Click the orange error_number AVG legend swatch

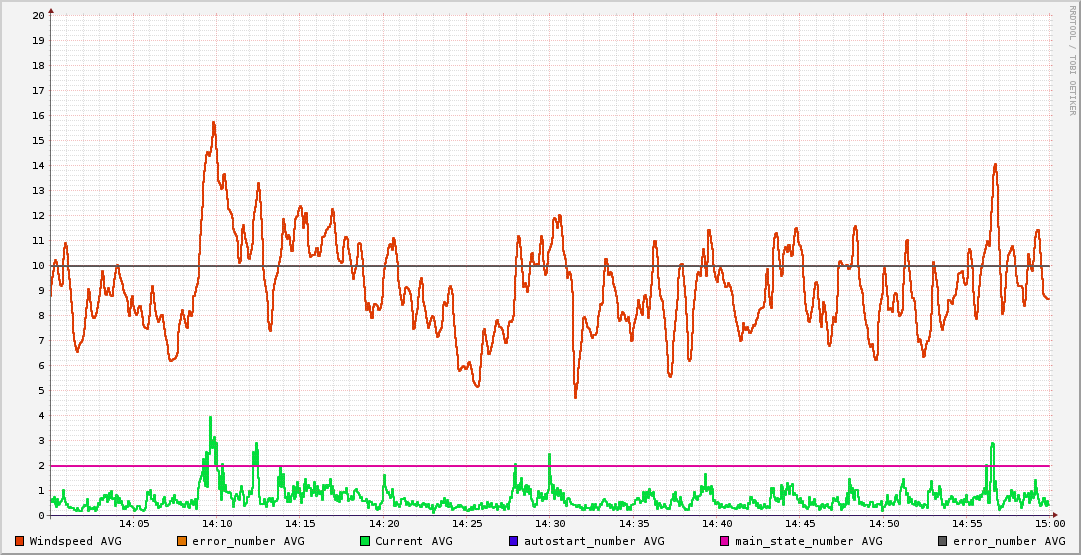tap(182, 541)
